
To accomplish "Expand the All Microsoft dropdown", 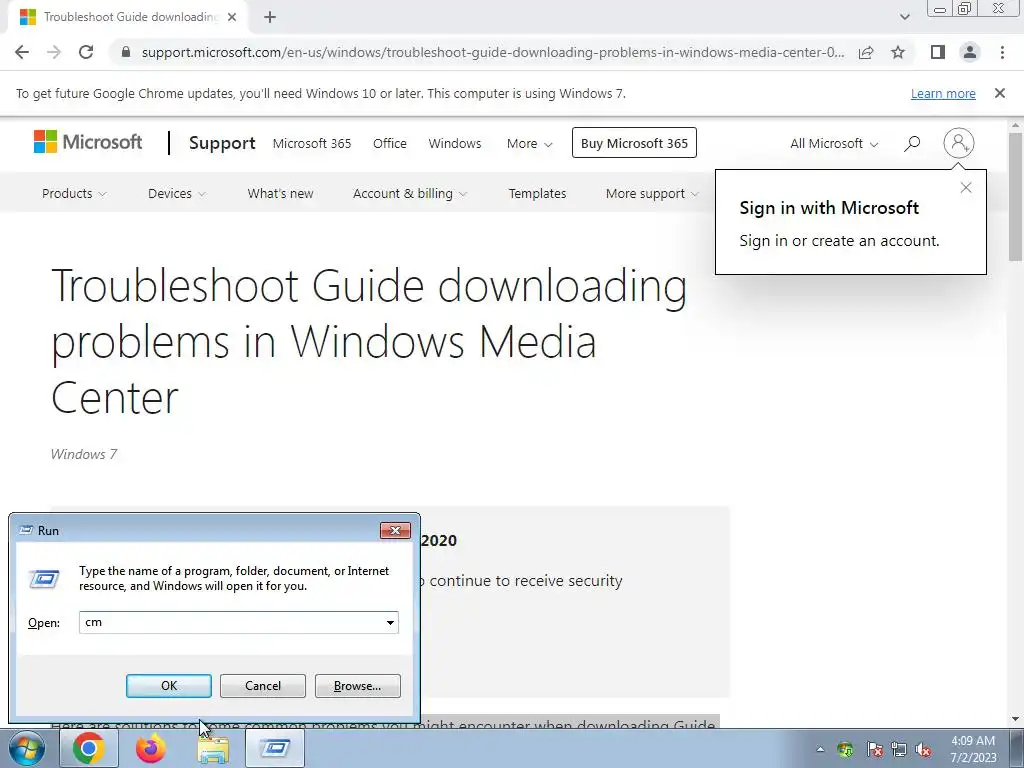I will point(834,144).
